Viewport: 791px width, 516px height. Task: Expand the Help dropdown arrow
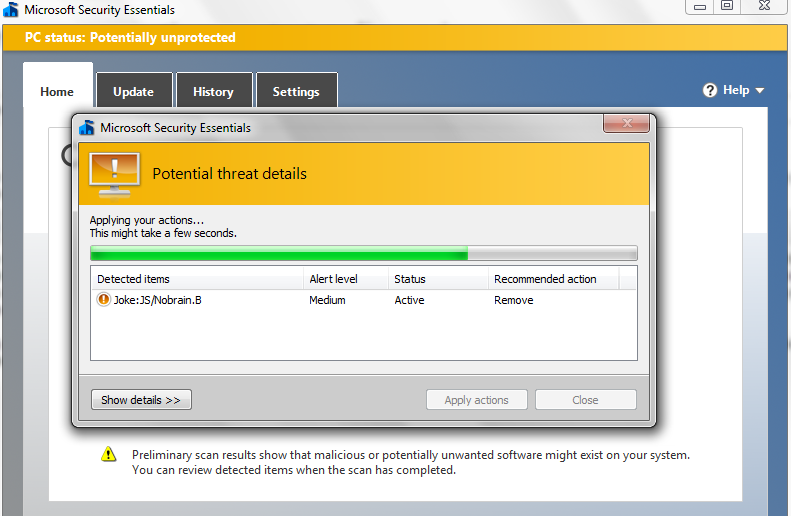tap(760, 91)
